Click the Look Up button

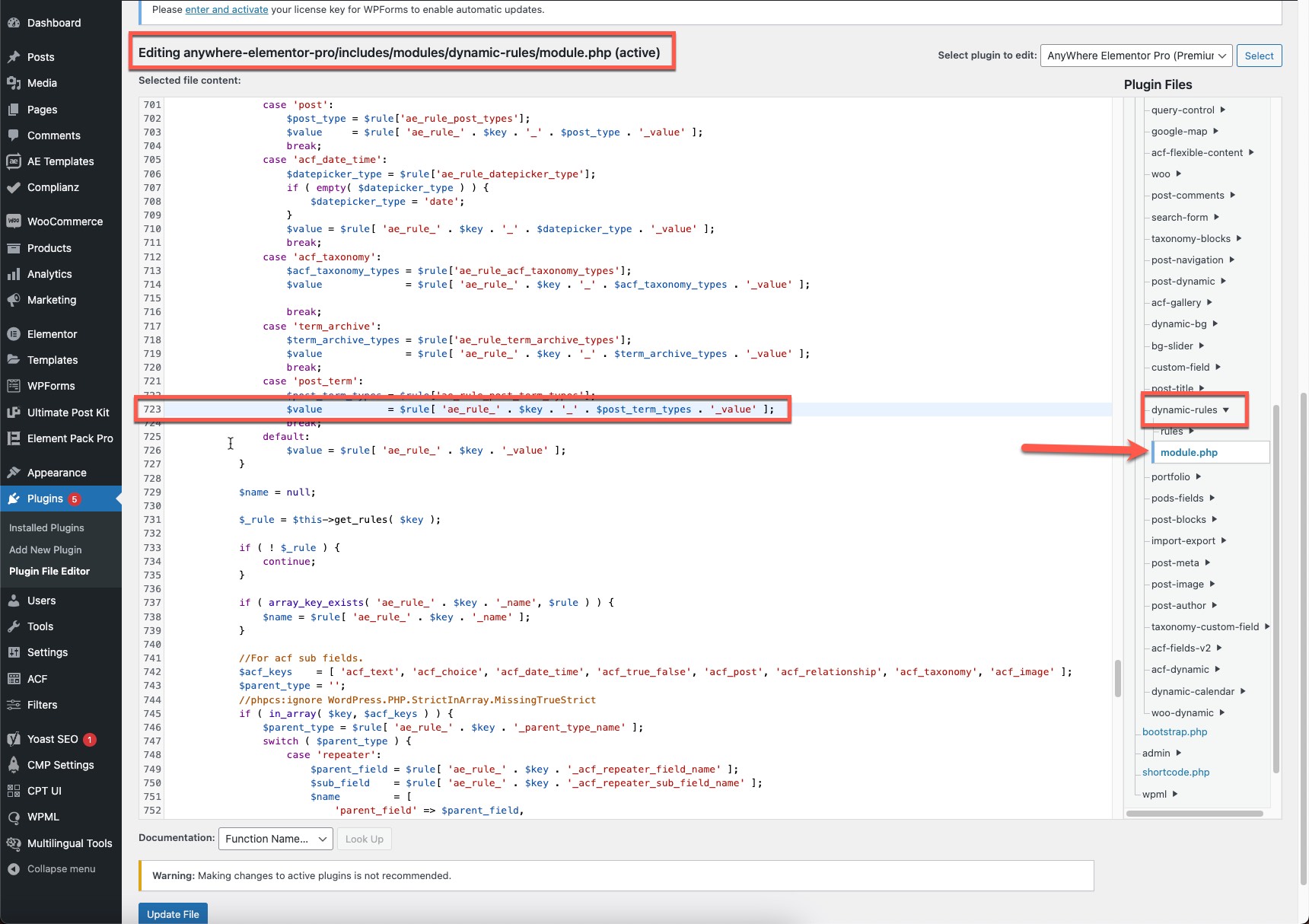click(365, 839)
